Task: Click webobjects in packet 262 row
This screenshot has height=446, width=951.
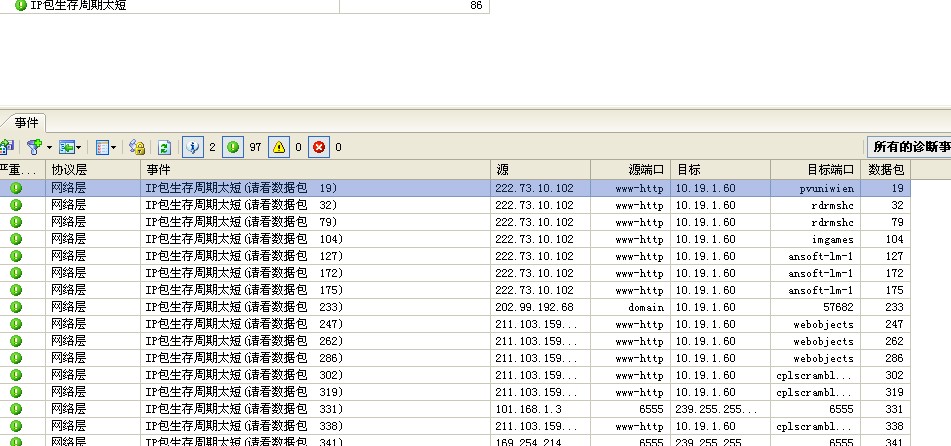Action: click(x=823, y=341)
